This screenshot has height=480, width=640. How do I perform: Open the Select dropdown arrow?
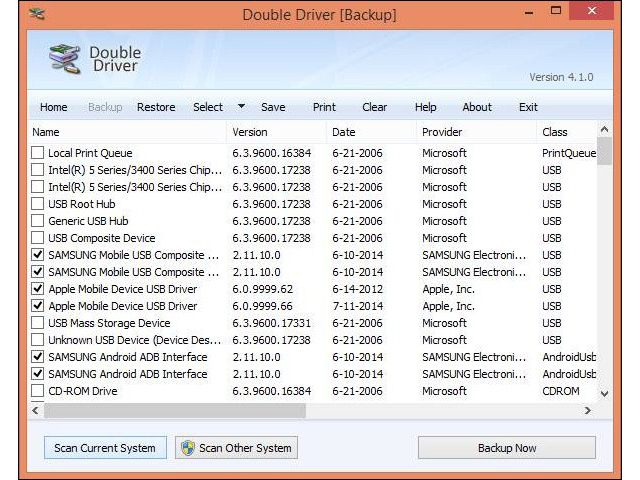[241, 106]
